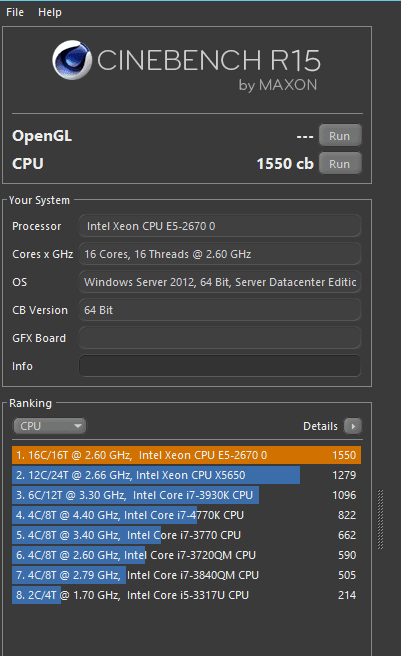Run the OpenGL benchmark
The width and height of the screenshot is (401, 656).
click(339, 136)
